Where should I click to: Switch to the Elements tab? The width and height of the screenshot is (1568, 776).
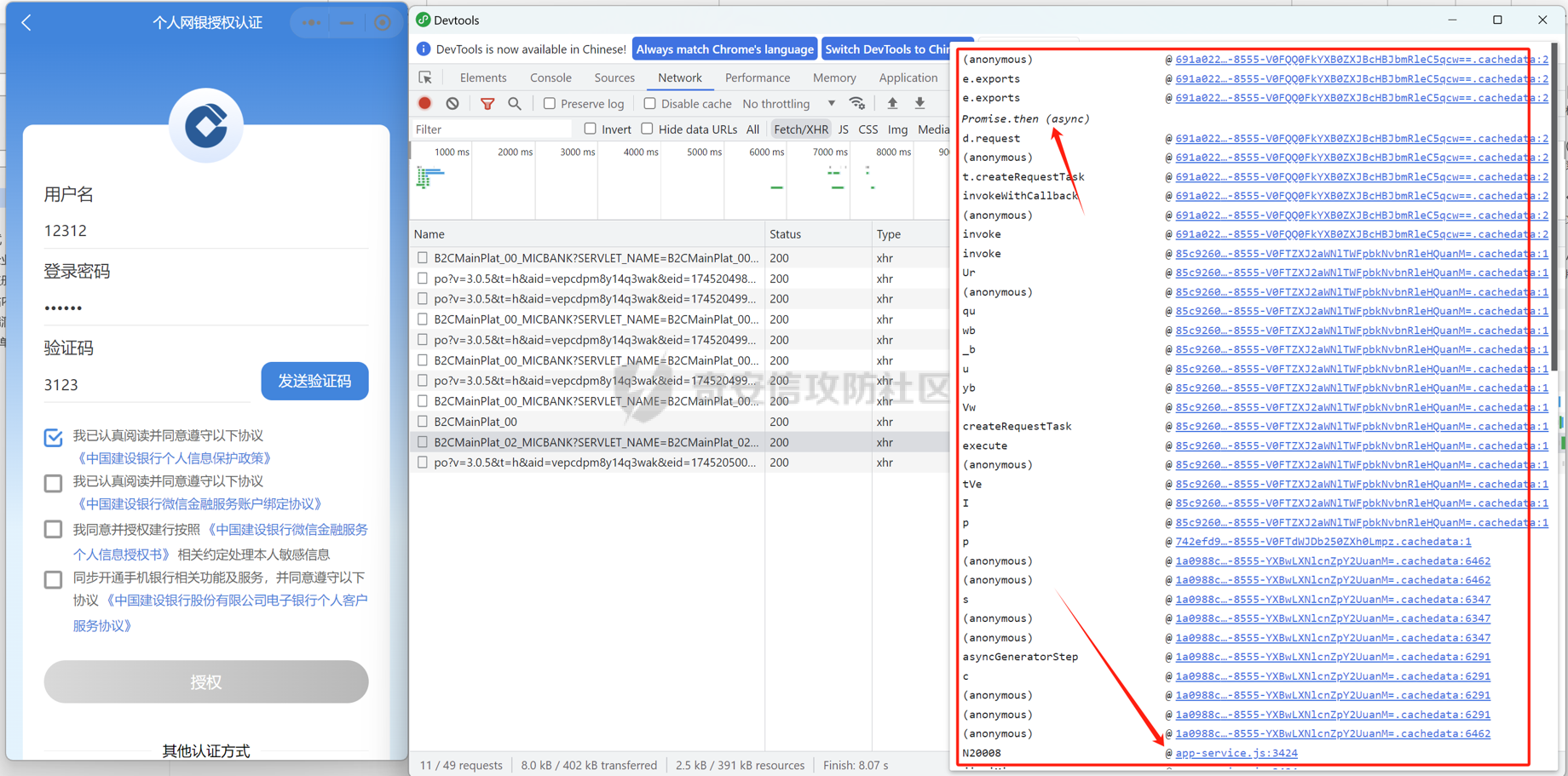(x=483, y=78)
